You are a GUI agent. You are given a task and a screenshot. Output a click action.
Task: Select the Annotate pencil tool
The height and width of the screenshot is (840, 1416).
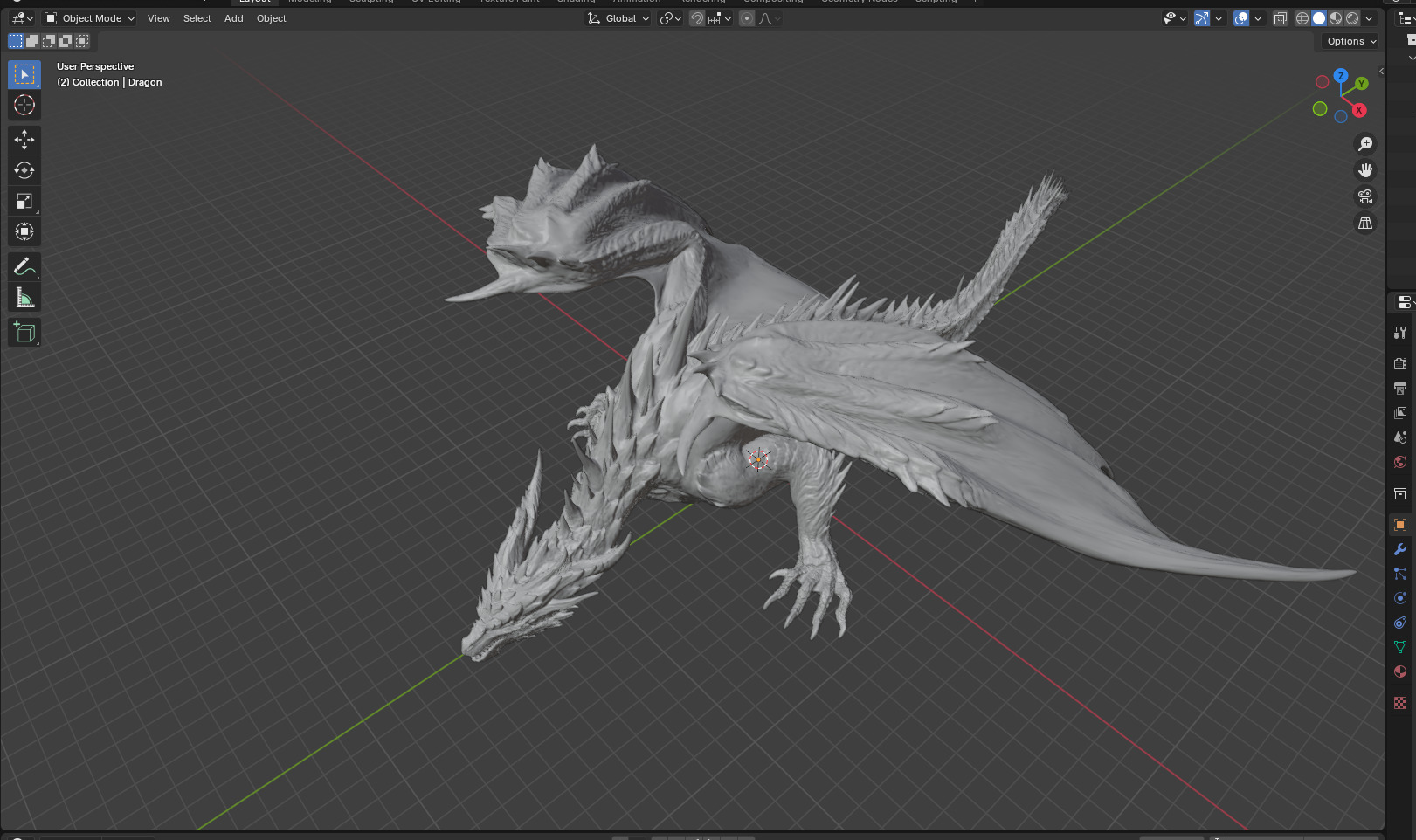(24, 266)
